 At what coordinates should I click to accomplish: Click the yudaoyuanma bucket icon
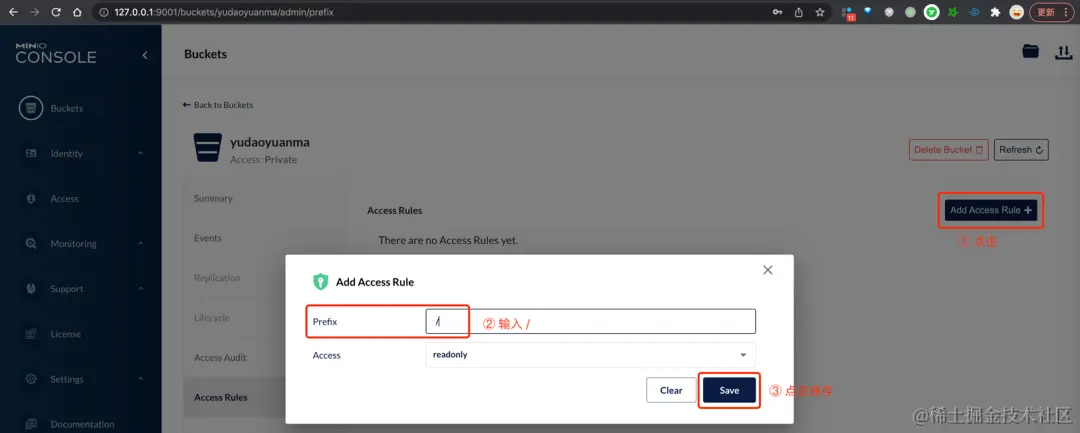tap(208, 147)
